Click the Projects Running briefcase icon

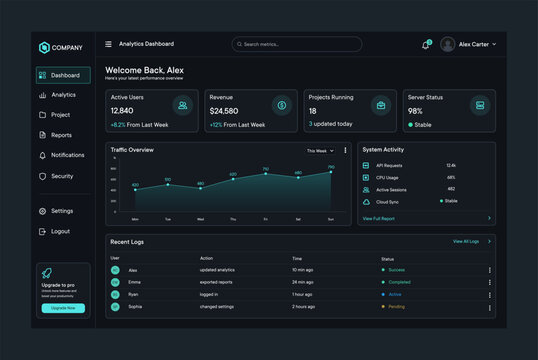click(381, 105)
